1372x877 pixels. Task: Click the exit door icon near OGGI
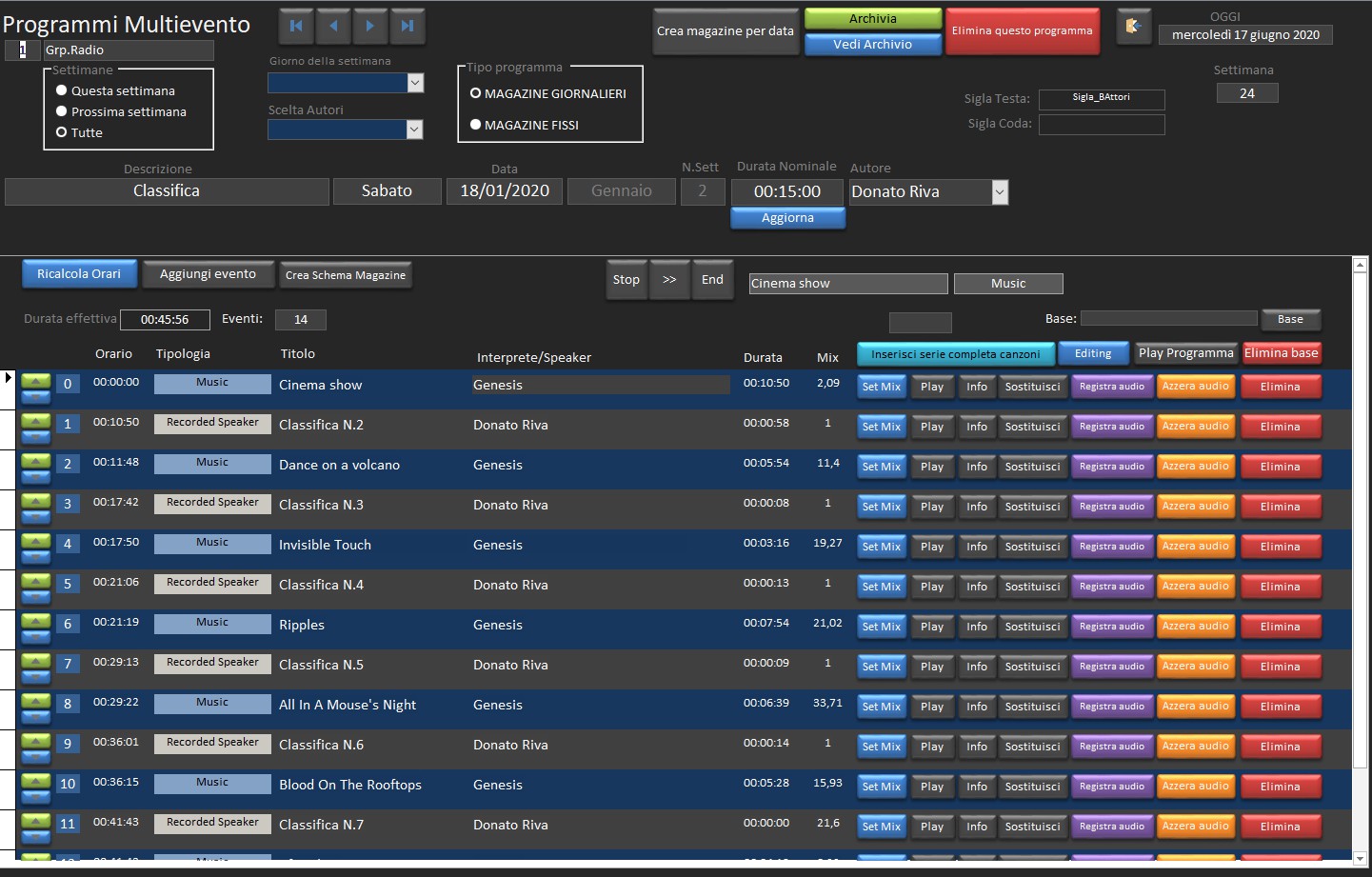[x=1133, y=27]
